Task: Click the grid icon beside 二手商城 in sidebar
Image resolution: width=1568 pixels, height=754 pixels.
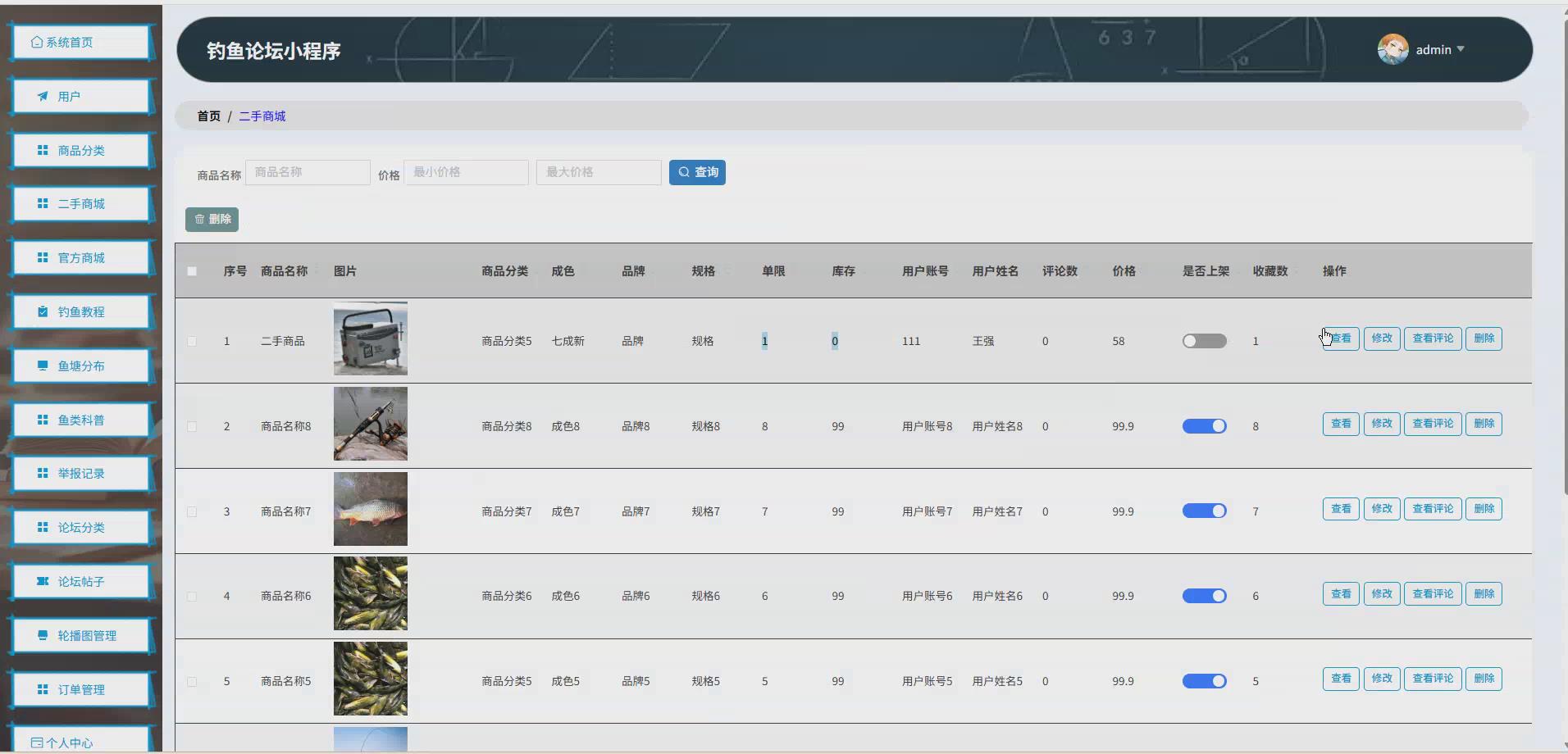Action: (x=43, y=203)
